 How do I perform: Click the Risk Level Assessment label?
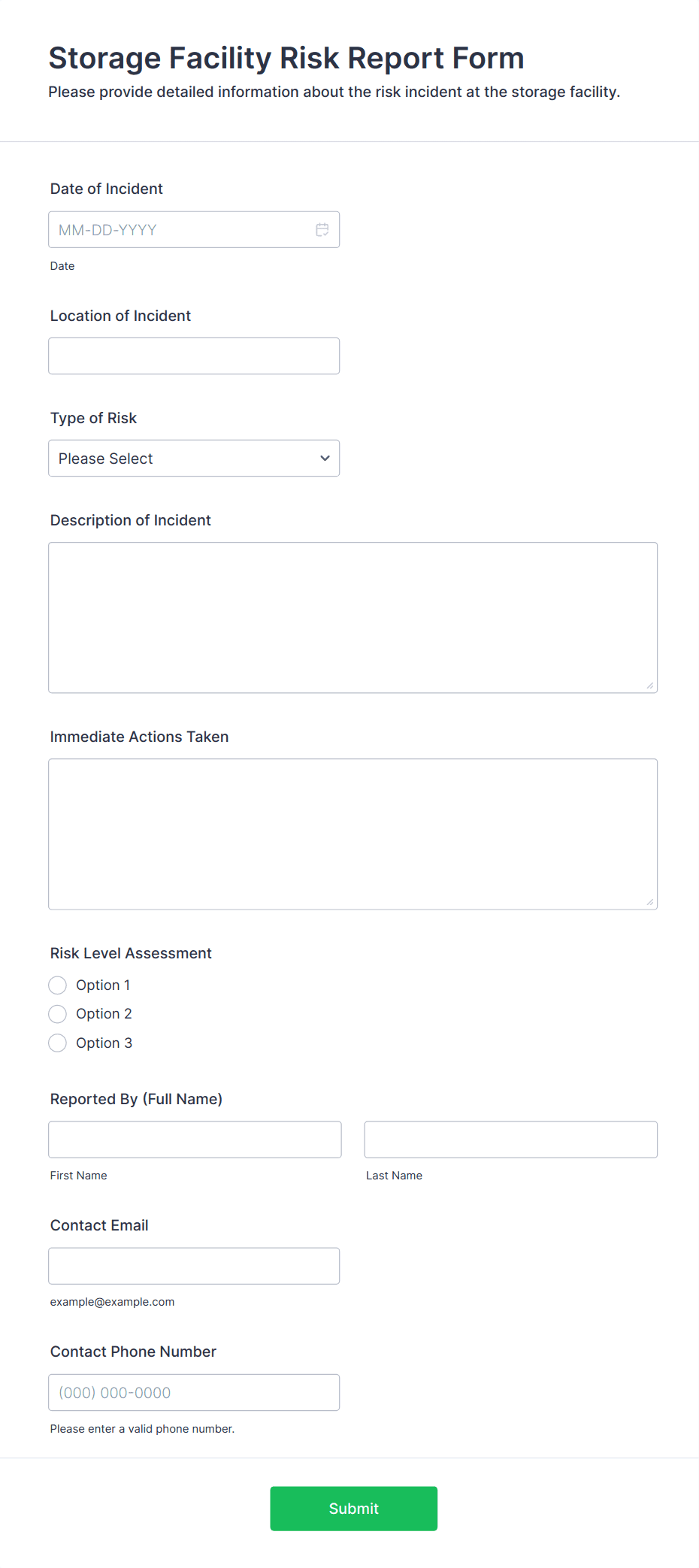(131, 953)
